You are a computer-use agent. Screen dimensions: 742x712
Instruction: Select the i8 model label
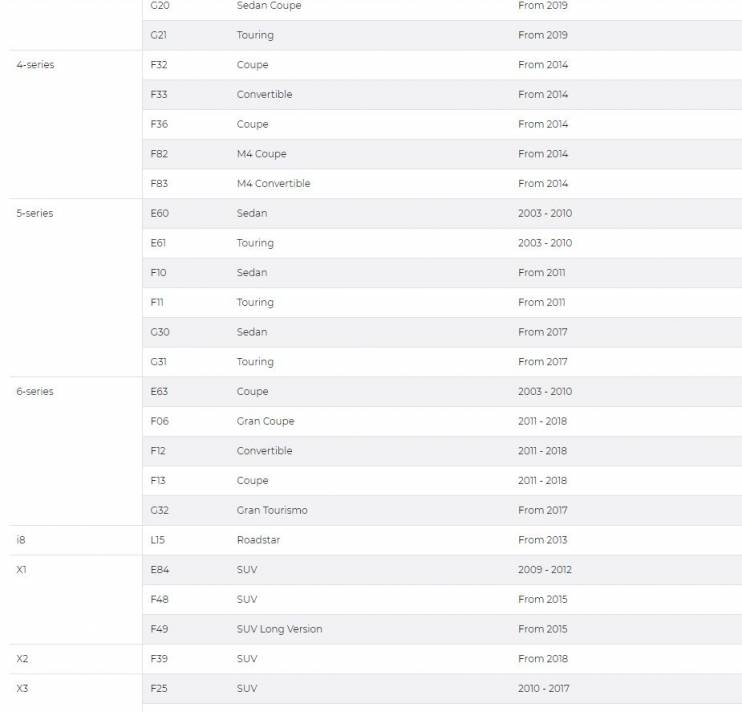click(21, 540)
